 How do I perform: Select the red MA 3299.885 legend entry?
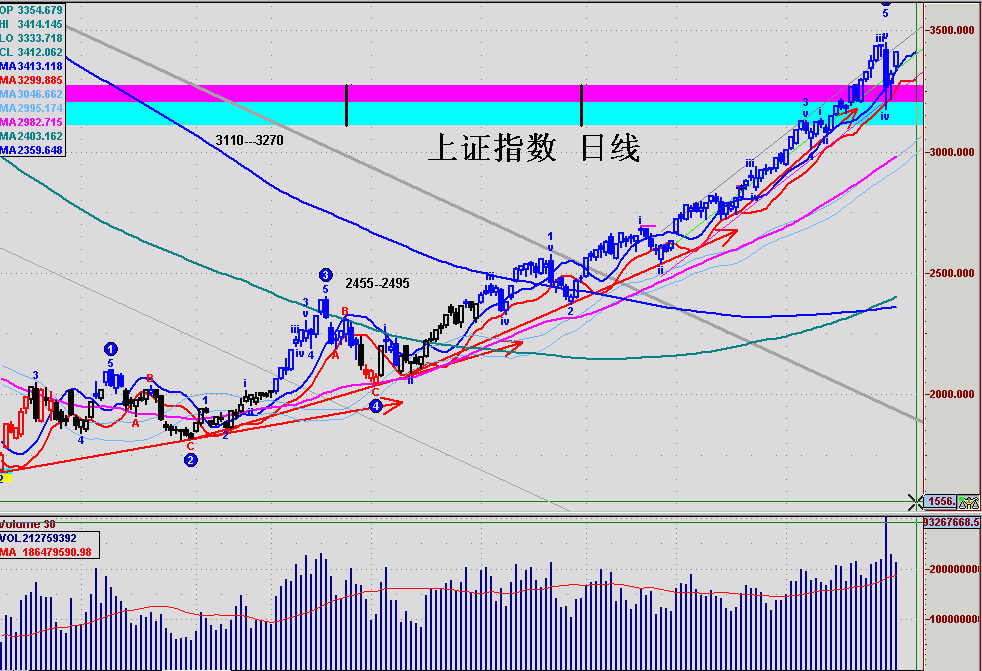click(x=31, y=80)
